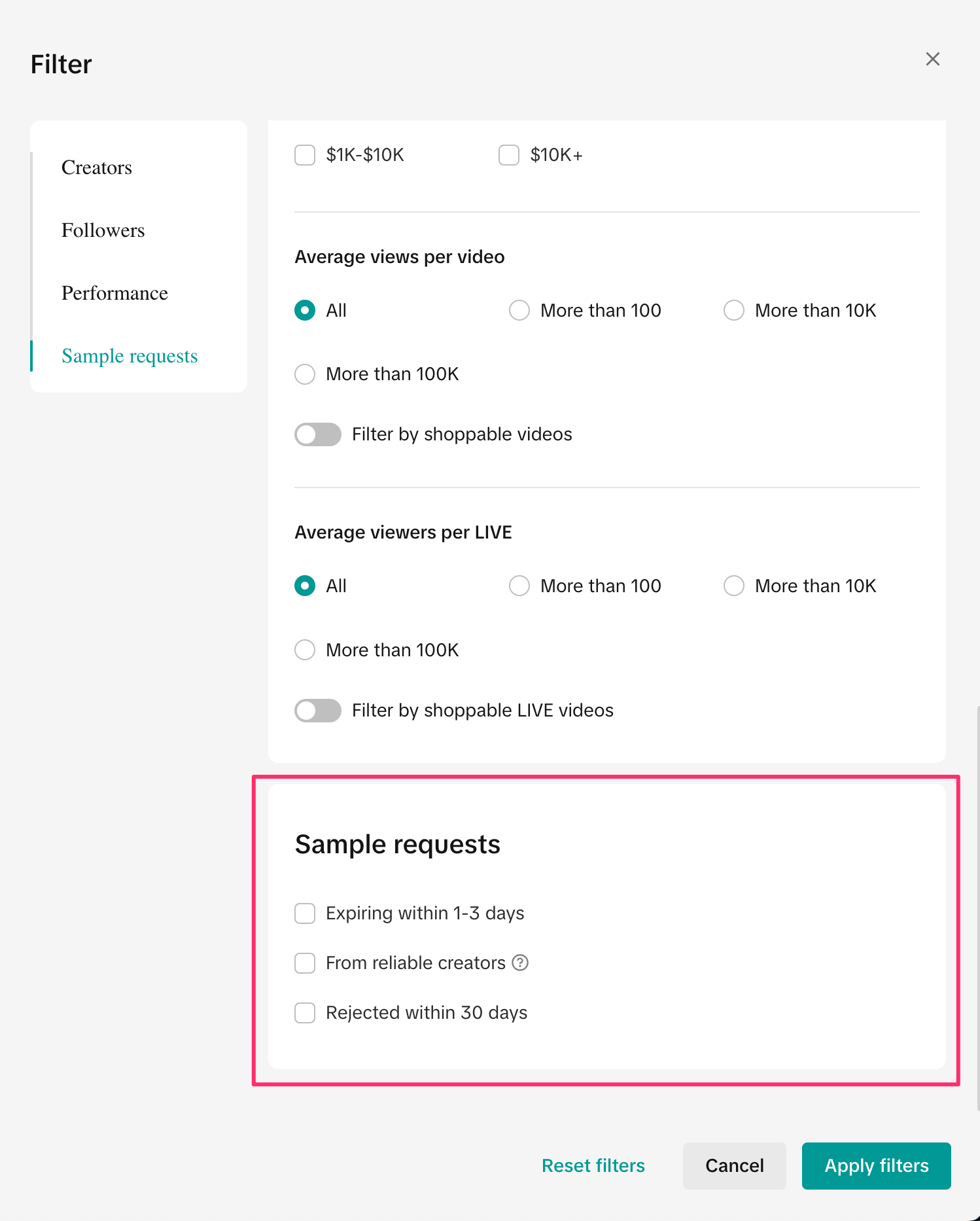
Task: Check the $10K+ checkbox
Action: click(x=509, y=155)
